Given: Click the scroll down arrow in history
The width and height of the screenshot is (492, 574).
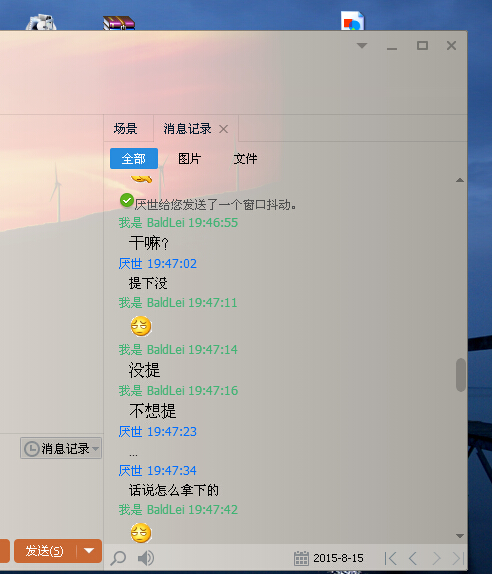Looking at the screenshot, I should click(460, 536).
